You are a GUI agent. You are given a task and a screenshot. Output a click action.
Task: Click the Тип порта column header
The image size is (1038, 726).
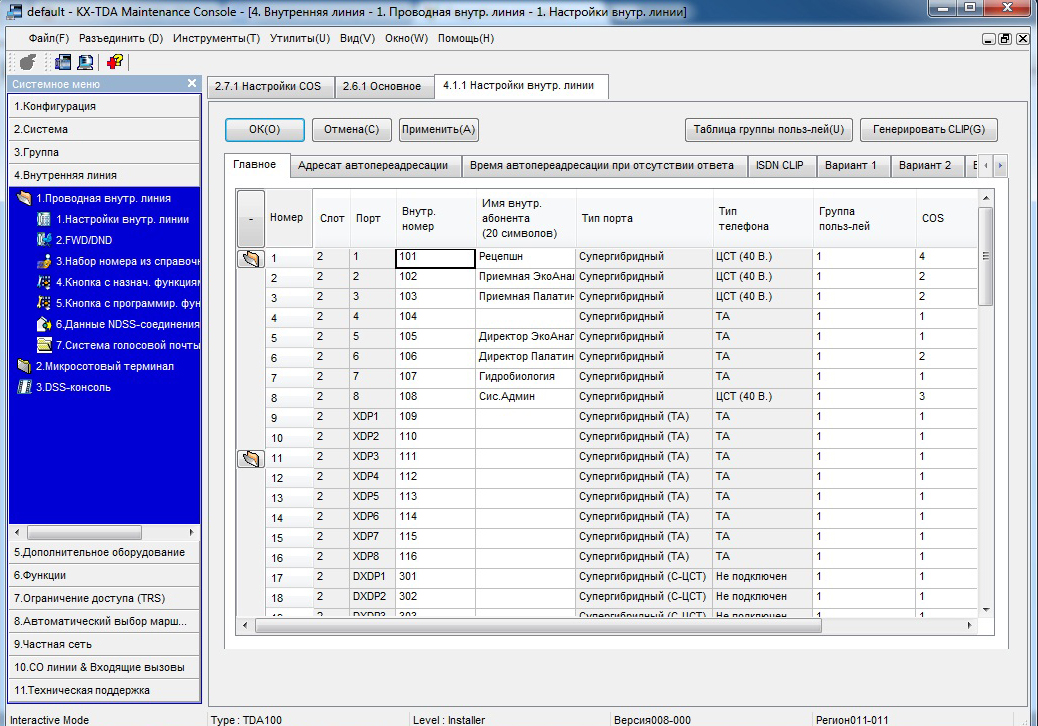pyautogui.click(x=645, y=218)
